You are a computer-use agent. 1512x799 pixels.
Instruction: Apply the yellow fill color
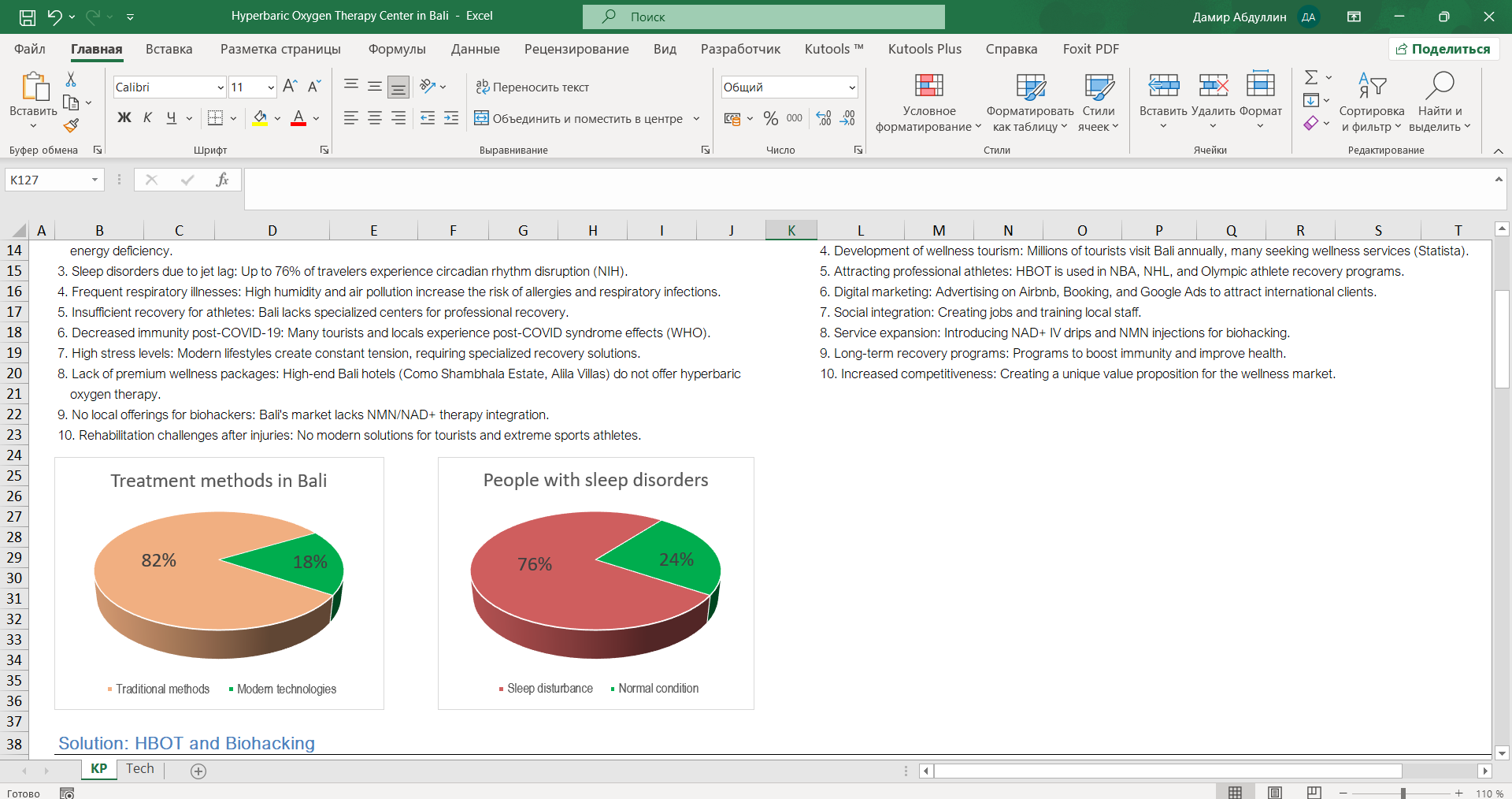pos(260,118)
